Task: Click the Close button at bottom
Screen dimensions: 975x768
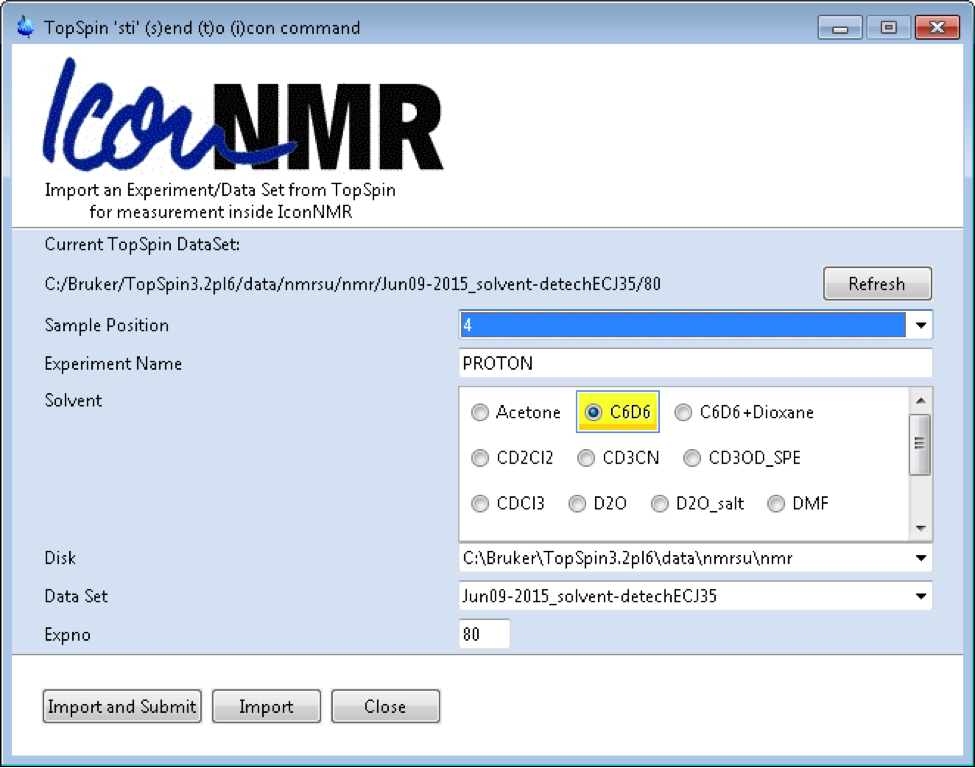Action: point(385,706)
